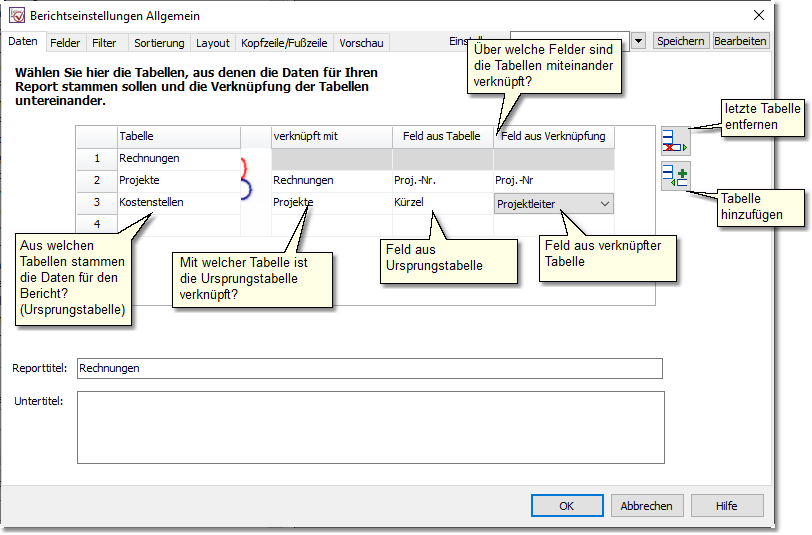Expand the settings name dropdown arrow
Screen dimensions: 812x535
(x=638, y=41)
